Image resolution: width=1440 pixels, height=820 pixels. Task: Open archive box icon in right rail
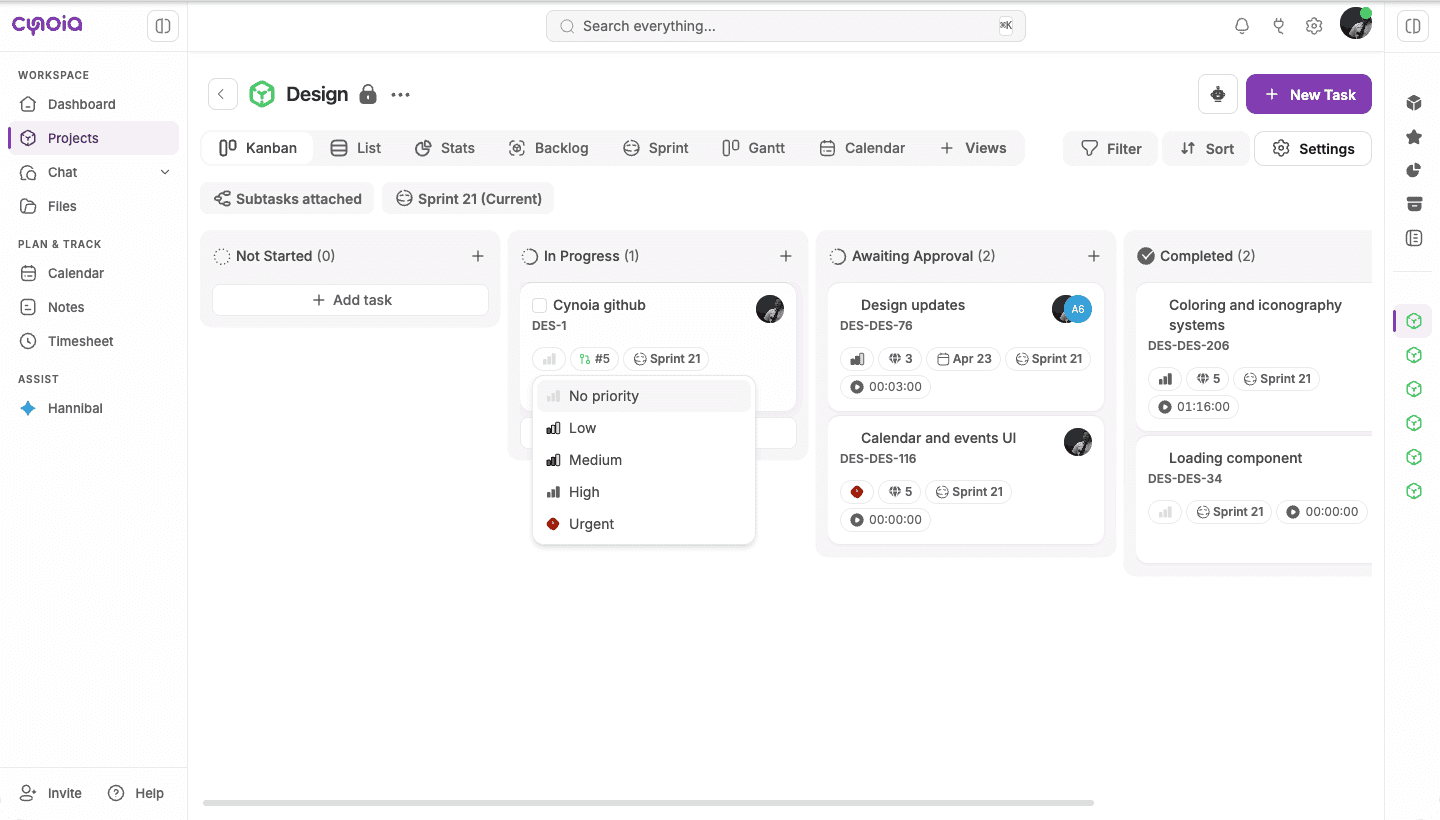[x=1414, y=205]
